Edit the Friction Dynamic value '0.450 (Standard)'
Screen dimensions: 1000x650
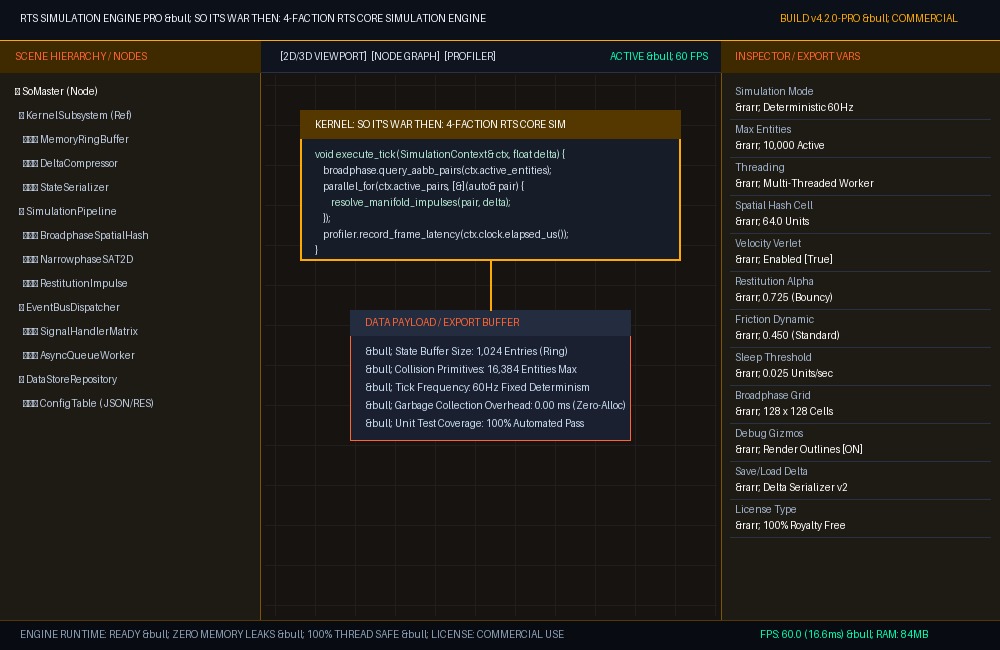pos(787,336)
